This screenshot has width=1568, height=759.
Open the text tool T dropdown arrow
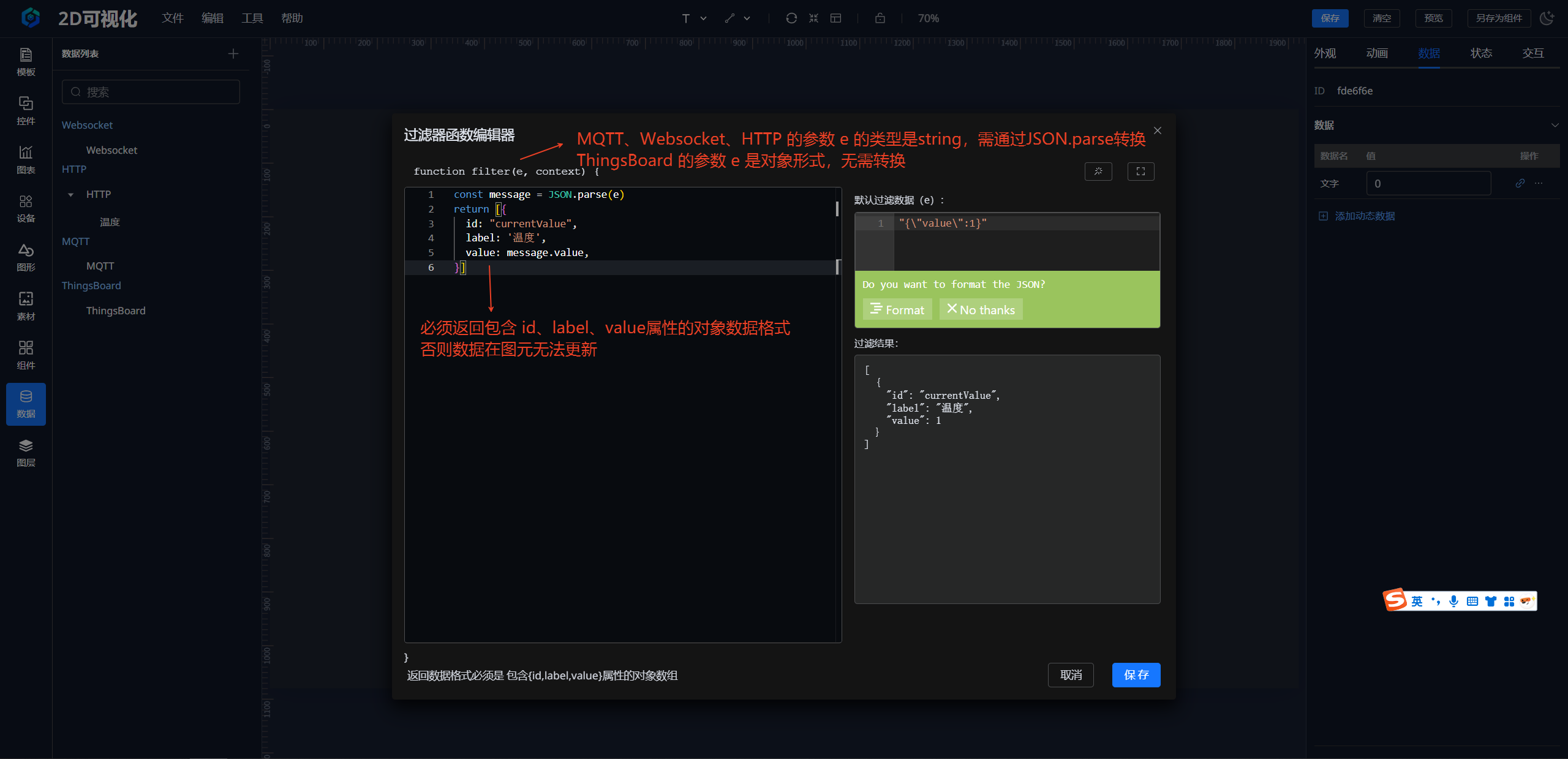704,18
